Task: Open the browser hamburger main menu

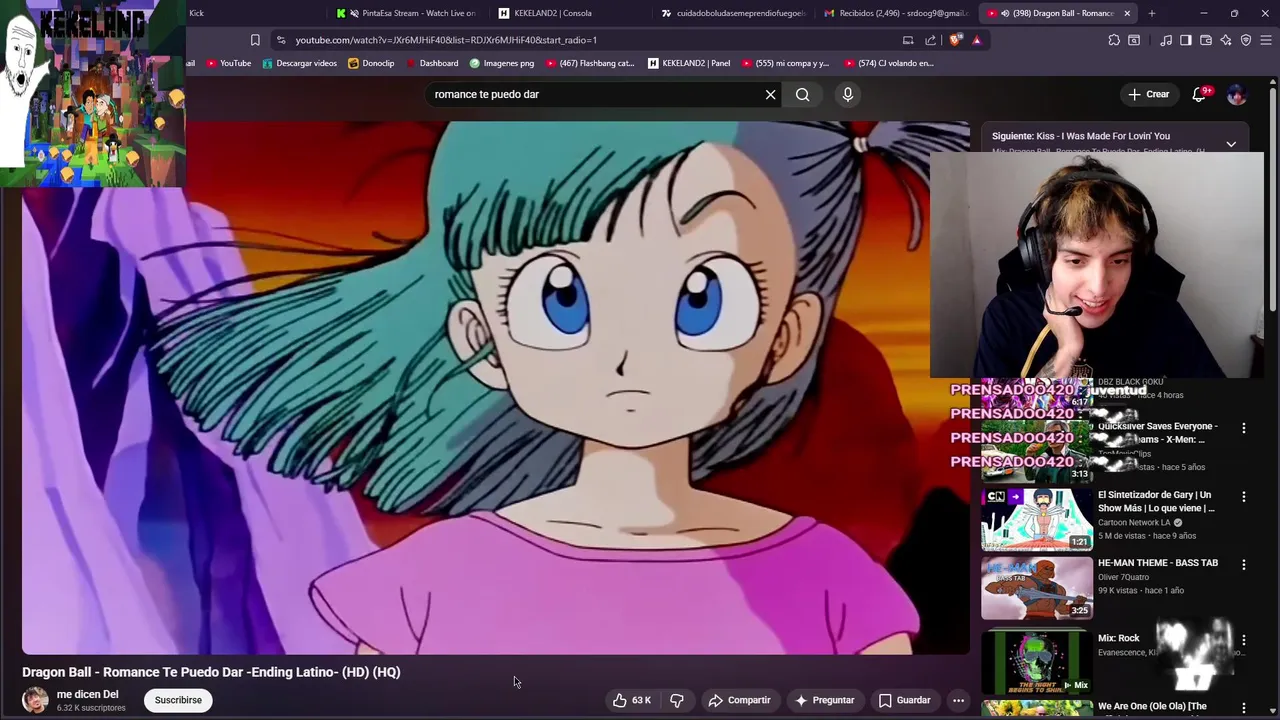Action: 1266,40
